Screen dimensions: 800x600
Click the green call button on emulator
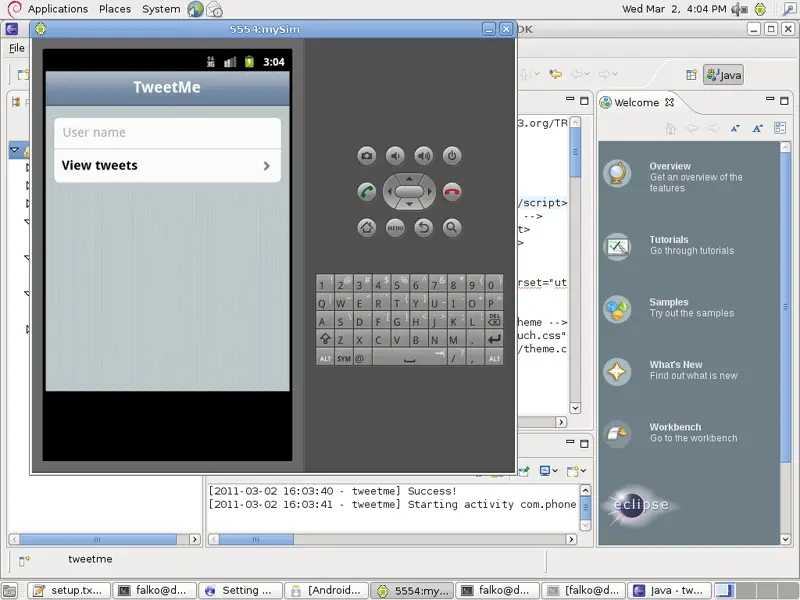point(366,192)
